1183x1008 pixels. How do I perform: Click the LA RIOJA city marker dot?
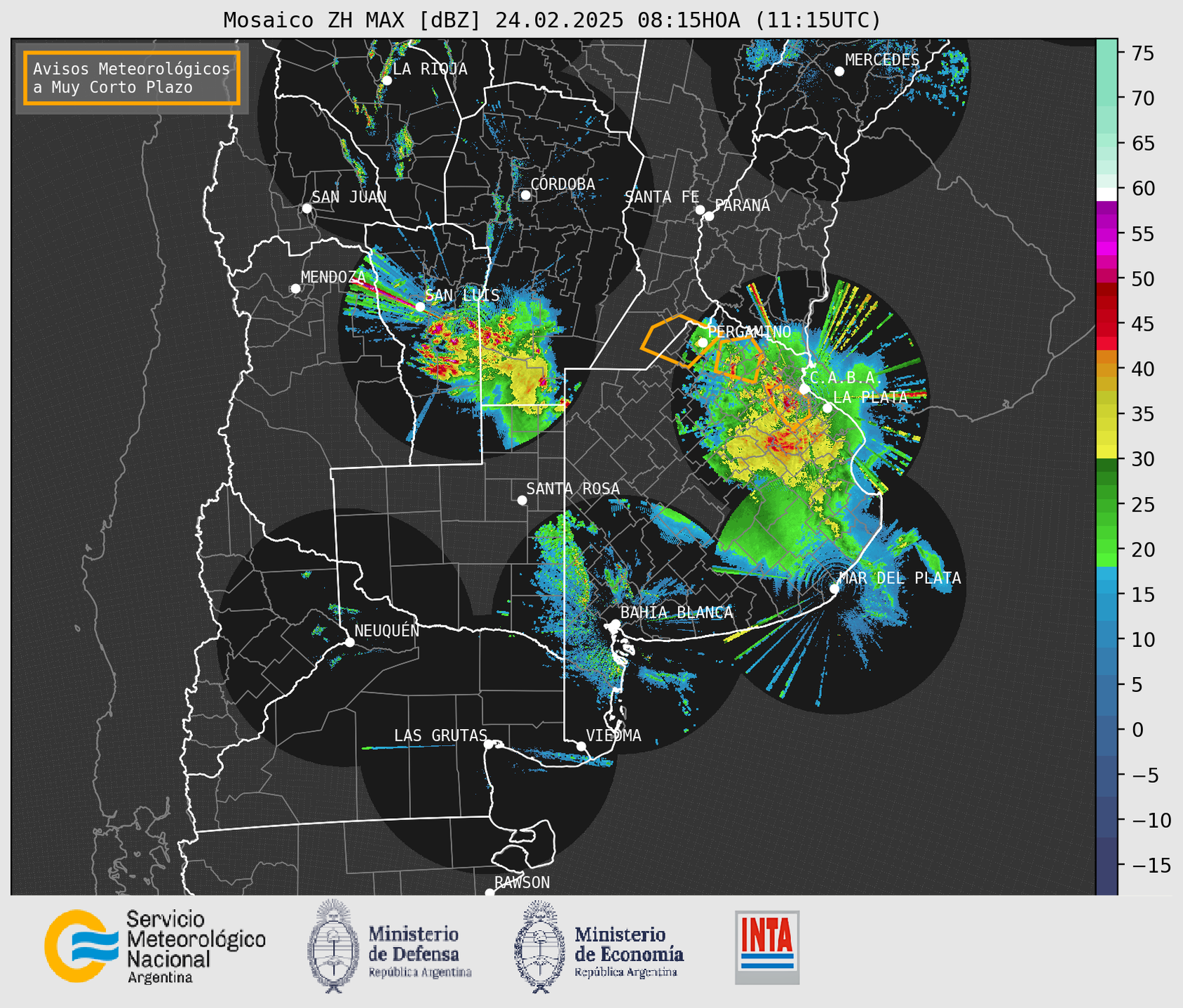point(386,81)
